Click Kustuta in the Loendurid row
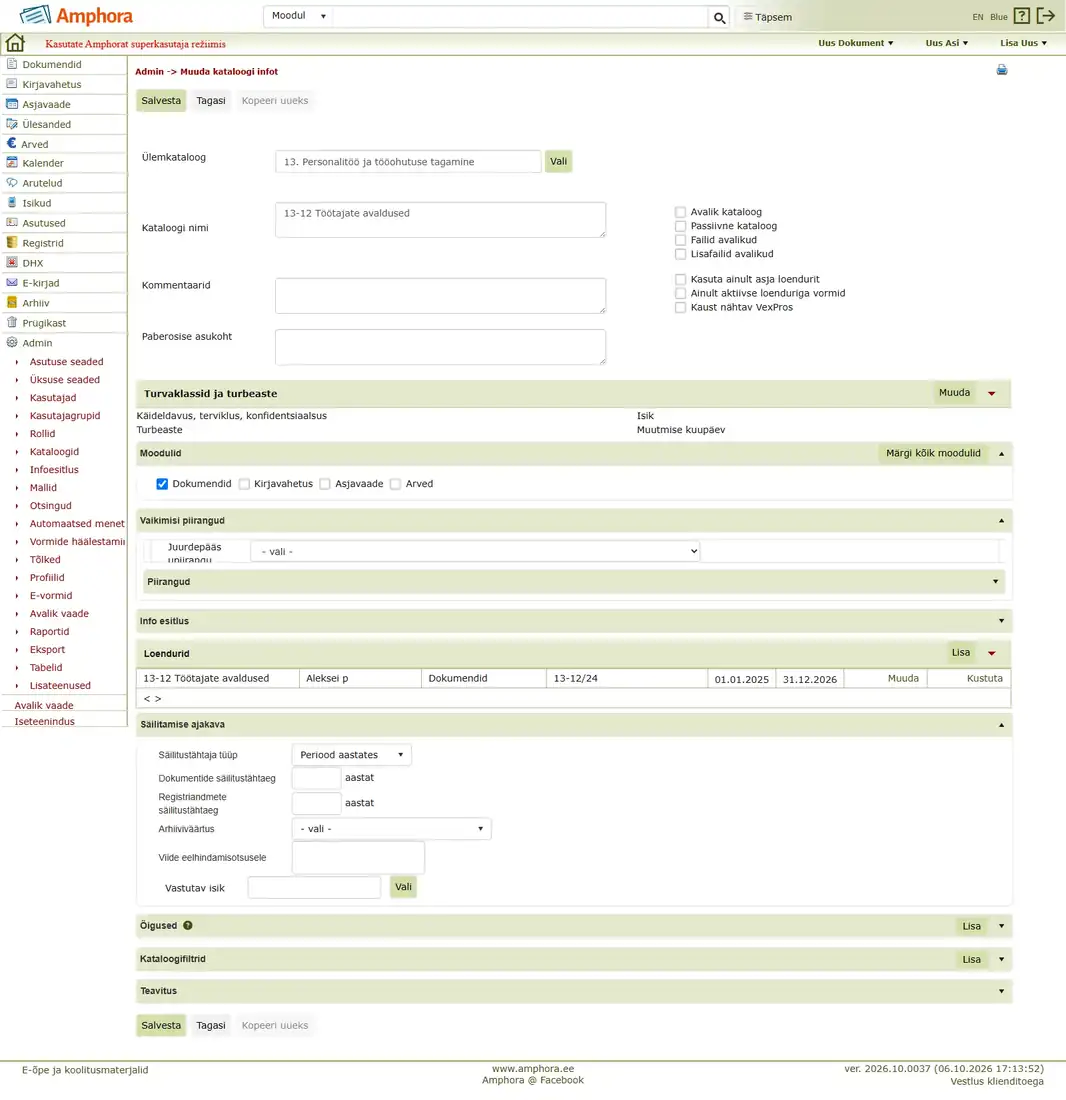Viewport: 1066px width, 1100px height. 985,678
